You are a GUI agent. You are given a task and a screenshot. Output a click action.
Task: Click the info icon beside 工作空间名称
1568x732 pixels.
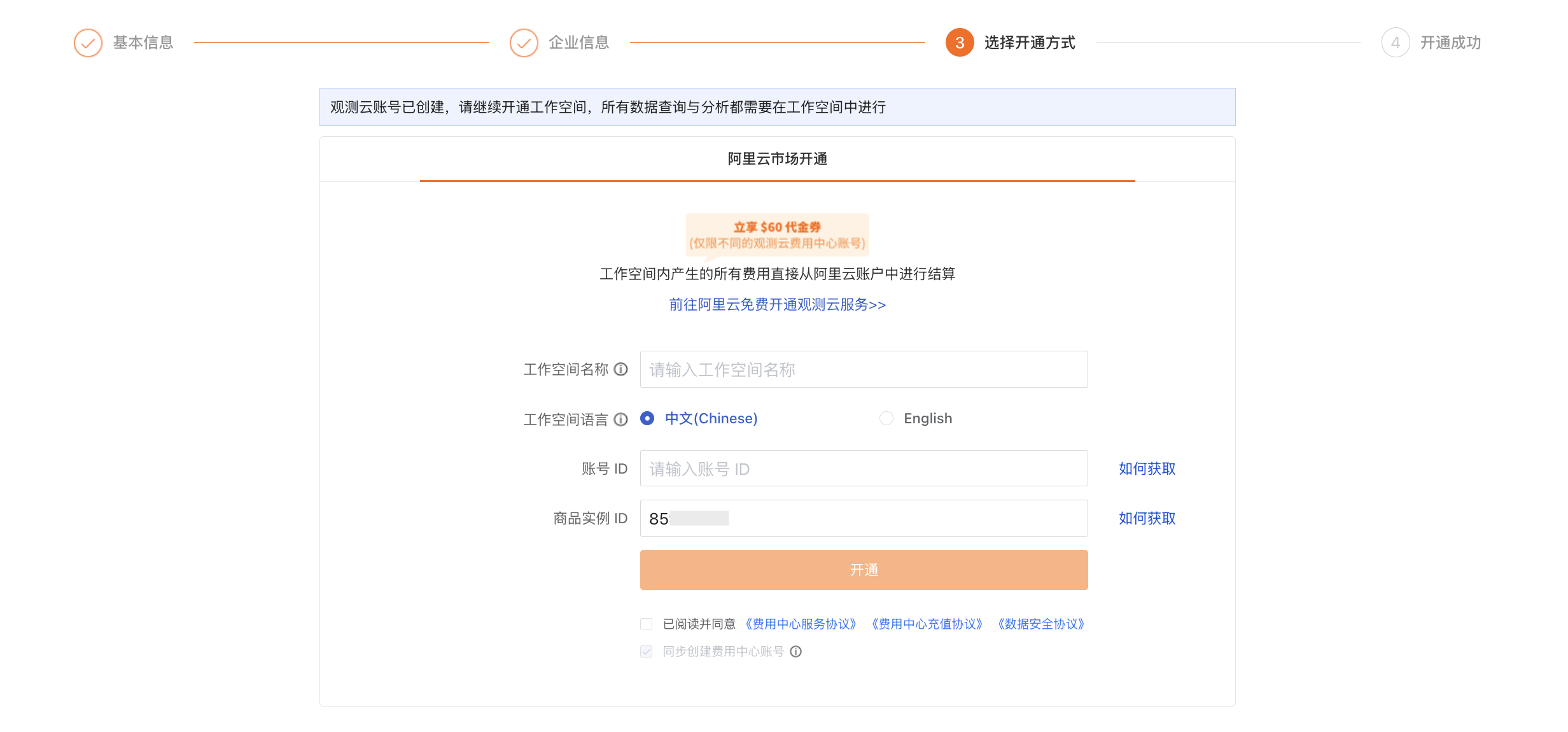(620, 369)
